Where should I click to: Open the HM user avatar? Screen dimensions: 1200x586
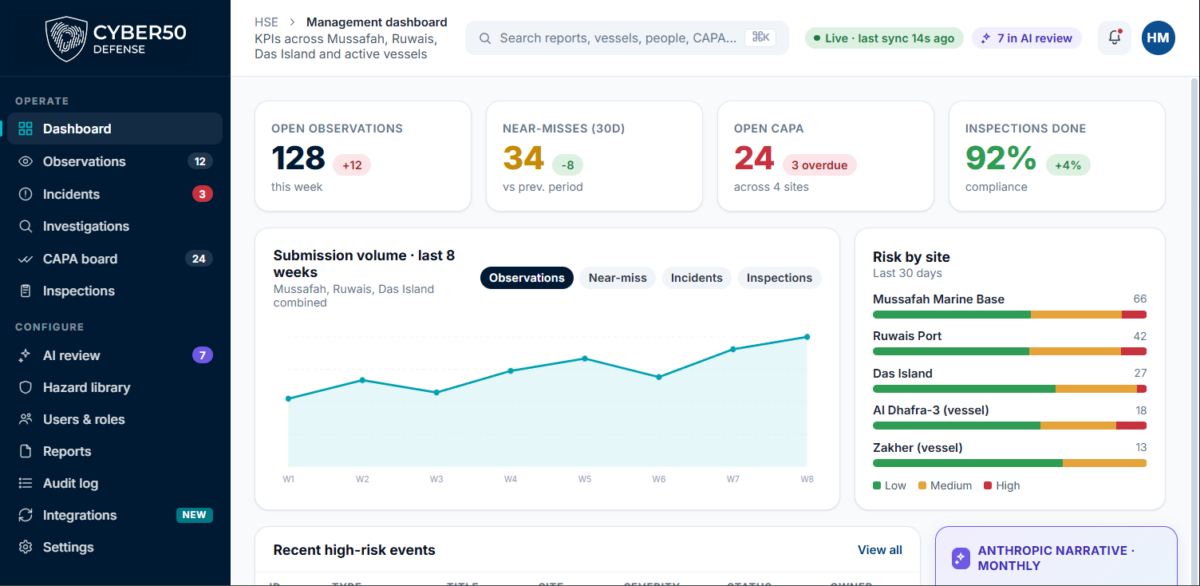click(x=1158, y=38)
